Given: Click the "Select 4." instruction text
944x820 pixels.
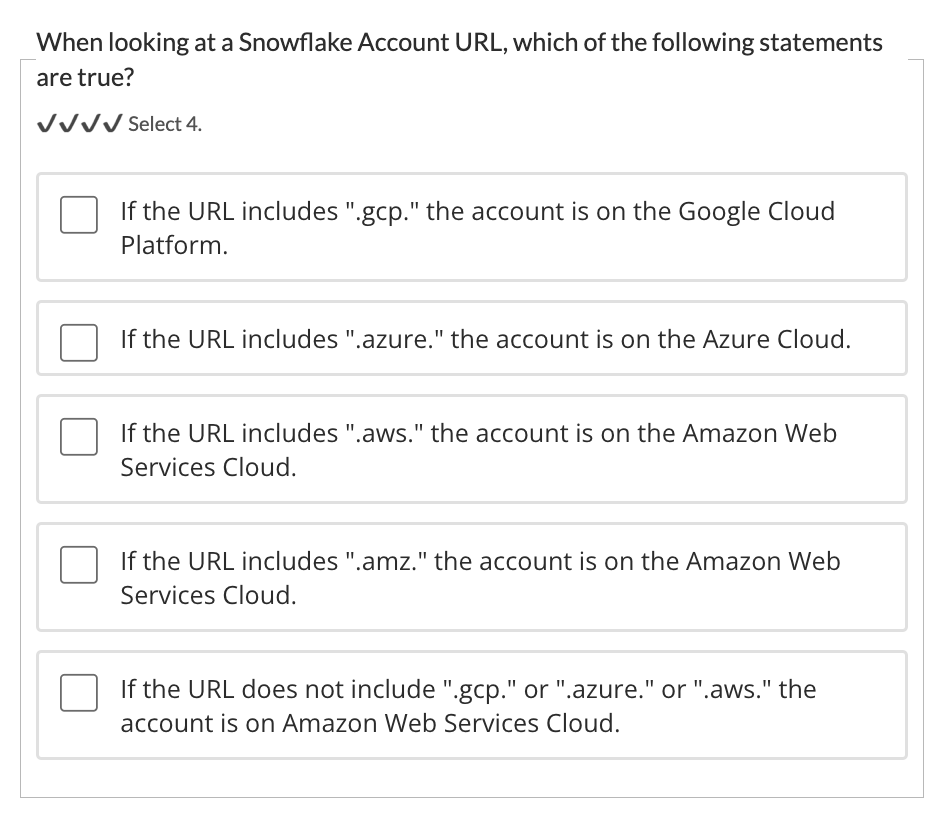Looking at the screenshot, I should pyautogui.click(x=165, y=124).
